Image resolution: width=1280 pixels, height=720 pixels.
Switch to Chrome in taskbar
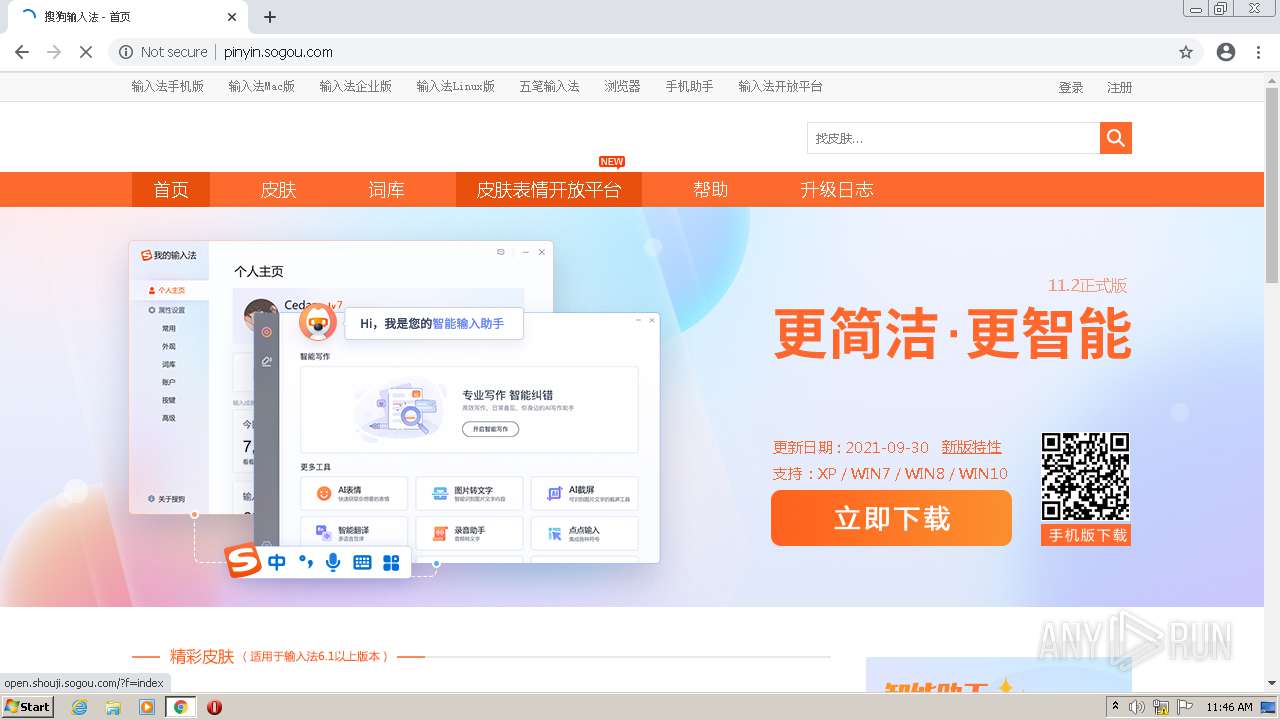180,707
